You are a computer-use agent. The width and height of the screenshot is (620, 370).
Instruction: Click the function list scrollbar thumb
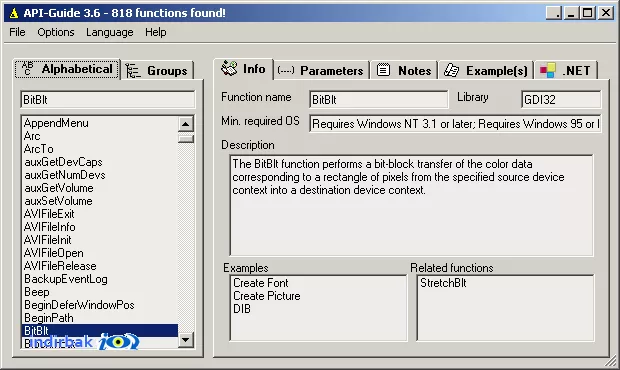185,139
